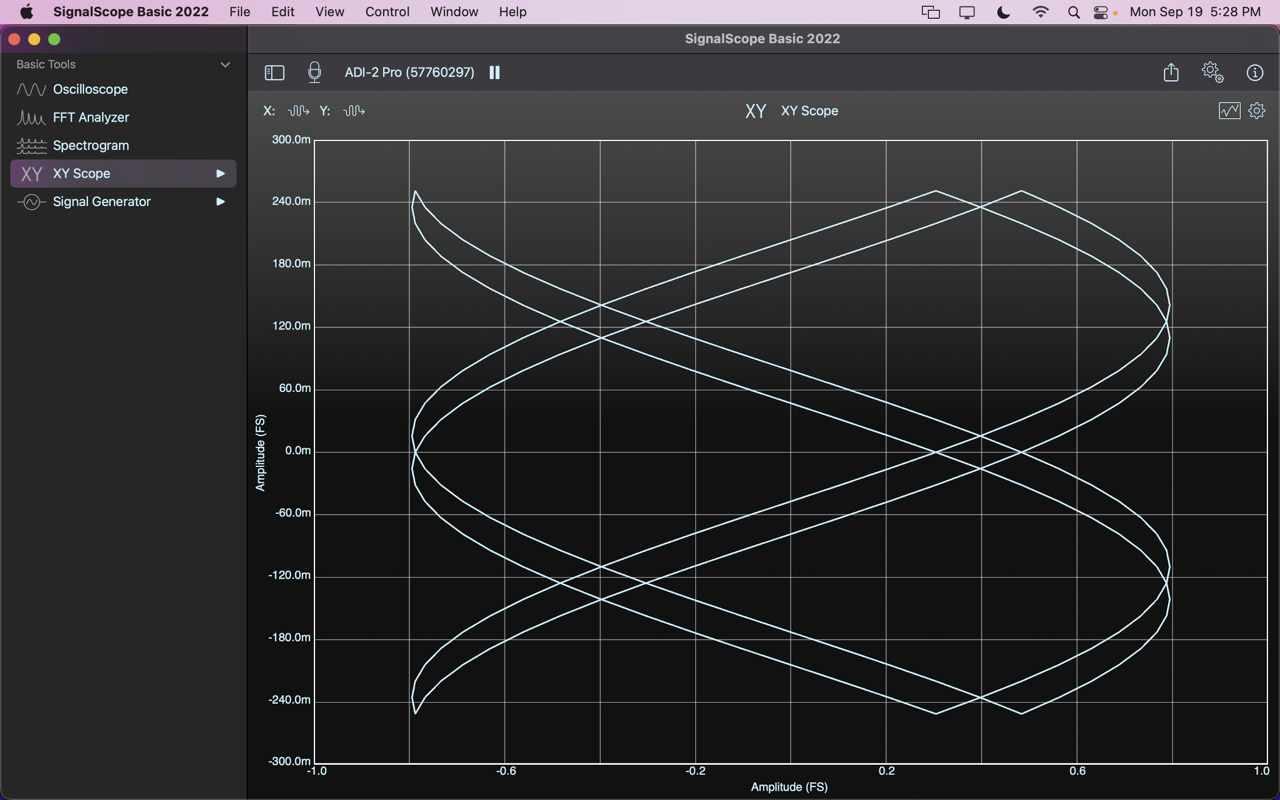
Task: Open the Control menu
Action: [x=387, y=12]
